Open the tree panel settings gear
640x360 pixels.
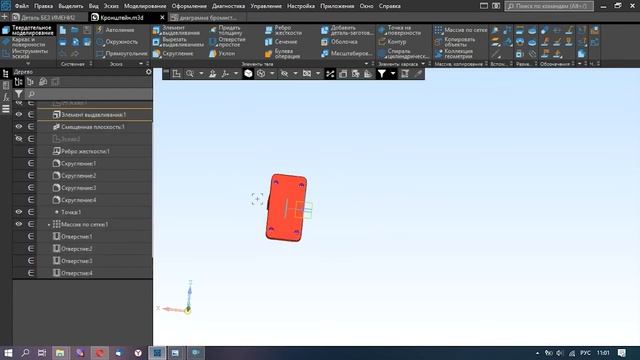(x=149, y=72)
